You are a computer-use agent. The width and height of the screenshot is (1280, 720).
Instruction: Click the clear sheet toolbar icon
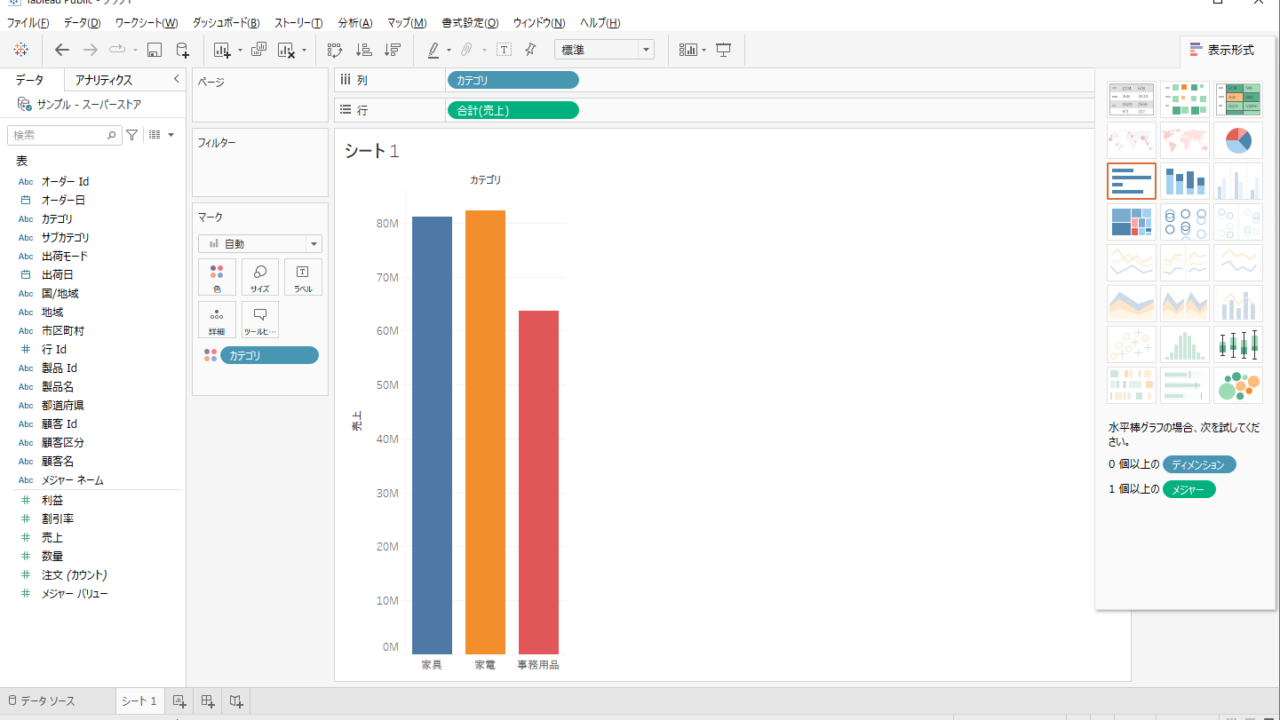click(x=287, y=49)
